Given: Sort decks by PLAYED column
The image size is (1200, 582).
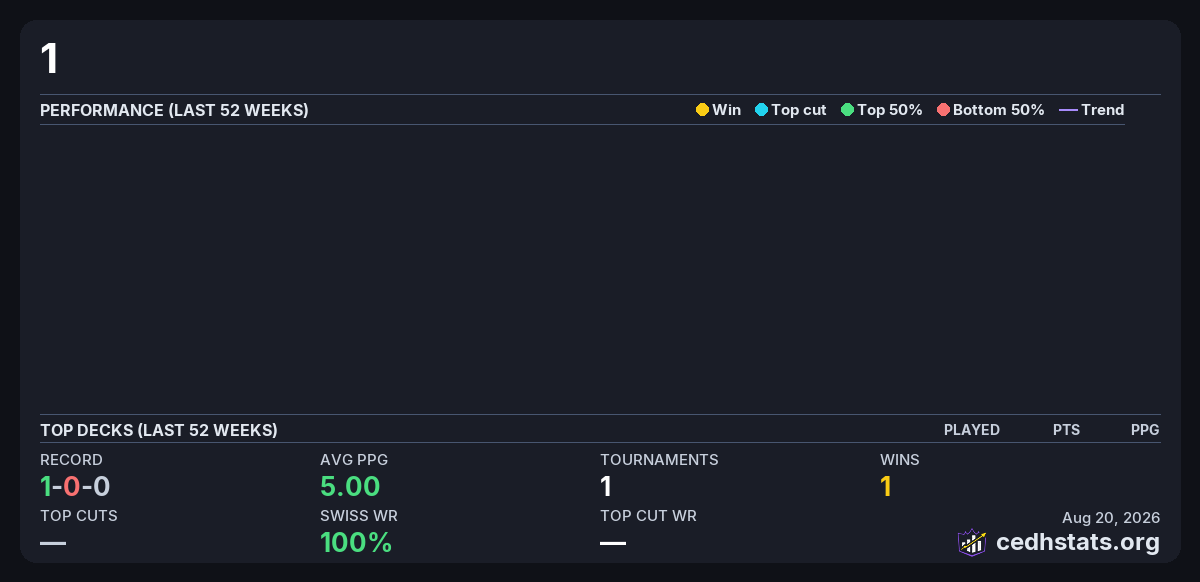Looking at the screenshot, I should (972, 430).
